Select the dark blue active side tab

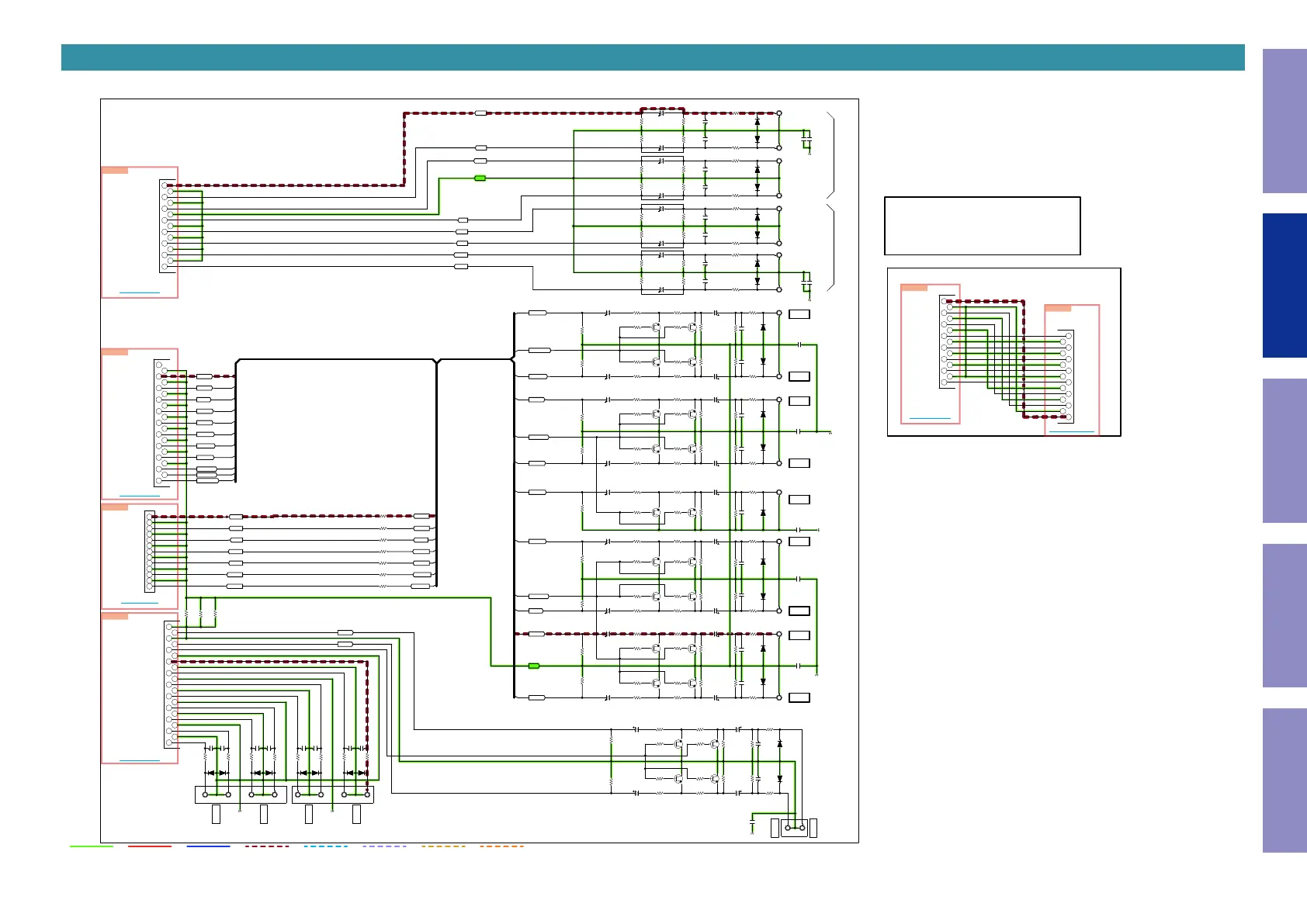1284,286
